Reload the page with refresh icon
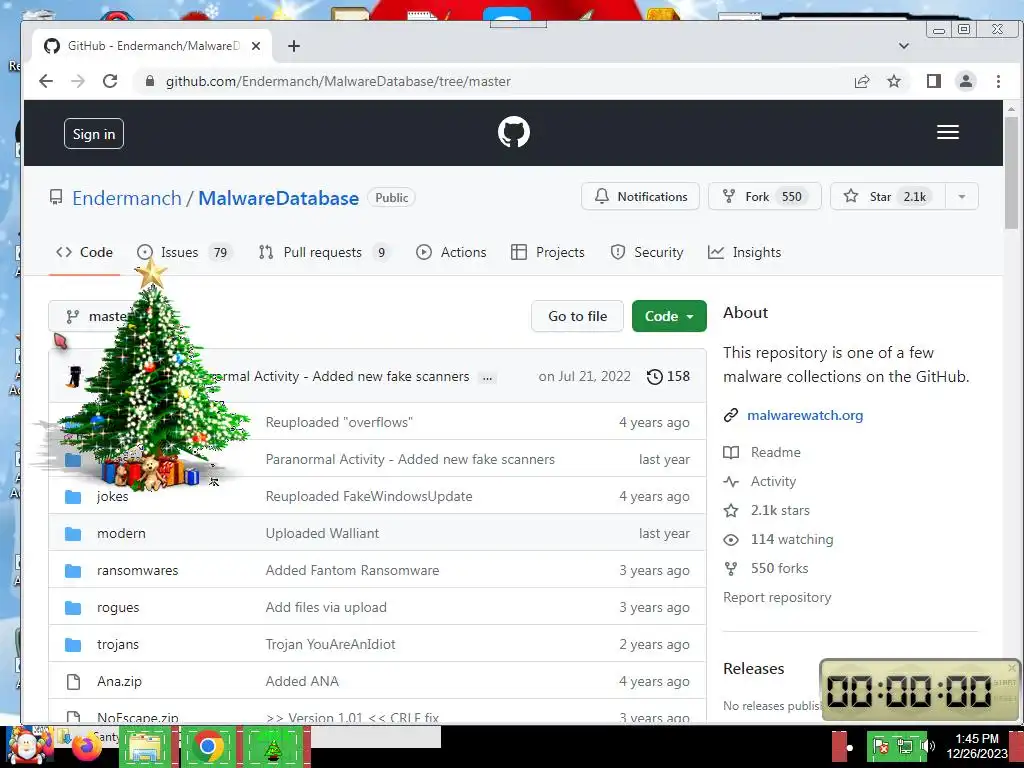 click(x=110, y=81)
